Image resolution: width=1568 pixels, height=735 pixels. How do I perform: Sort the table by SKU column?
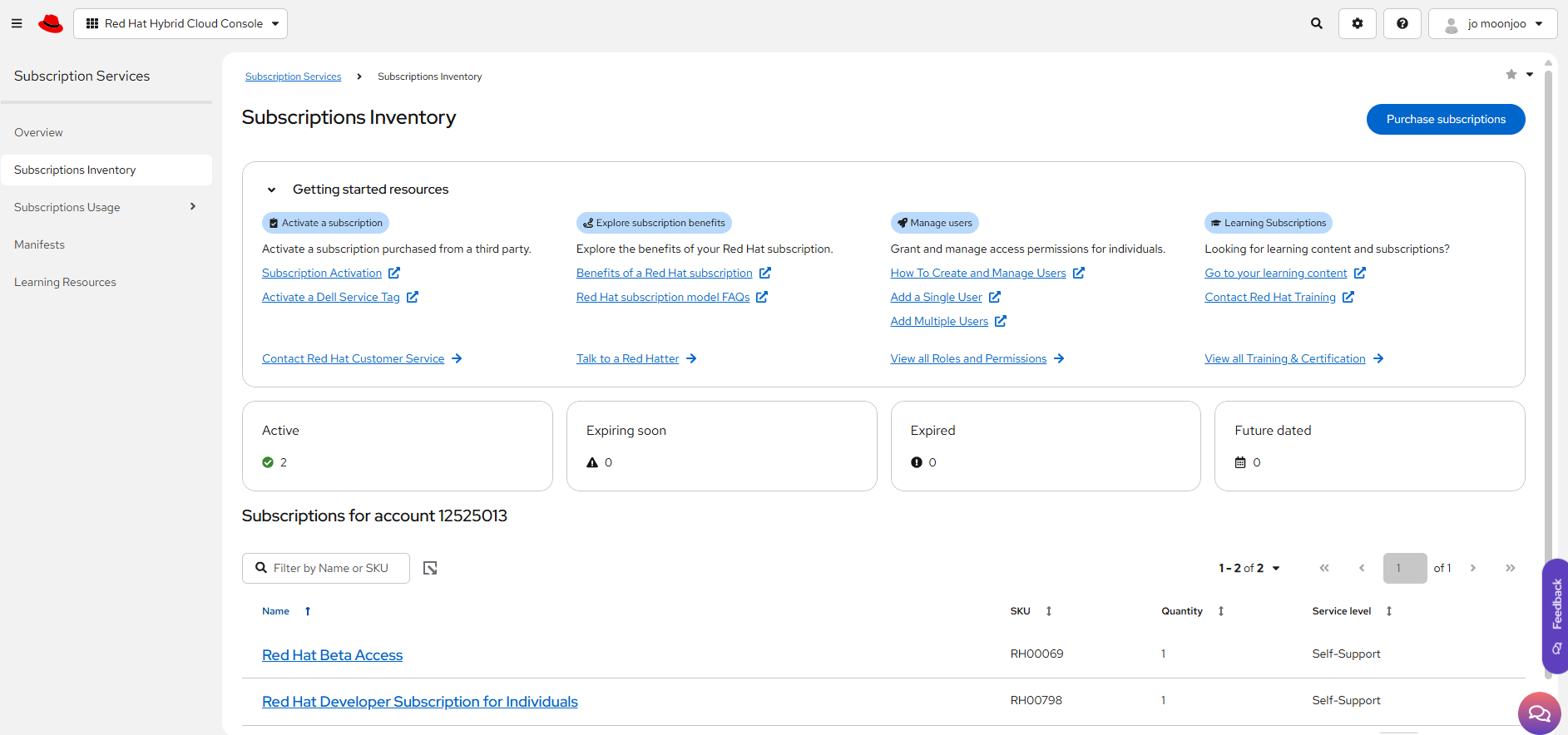pyautogui.click(x=1049, y=611)
